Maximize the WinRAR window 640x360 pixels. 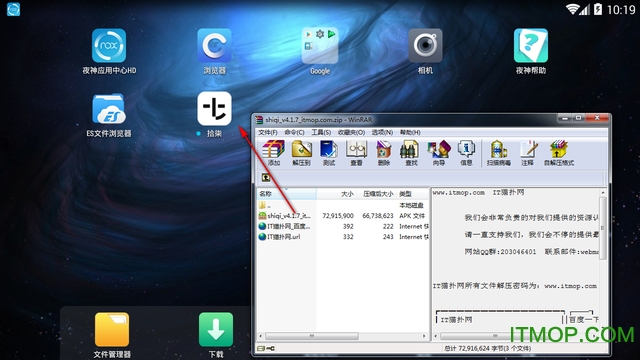pos(578,118)
